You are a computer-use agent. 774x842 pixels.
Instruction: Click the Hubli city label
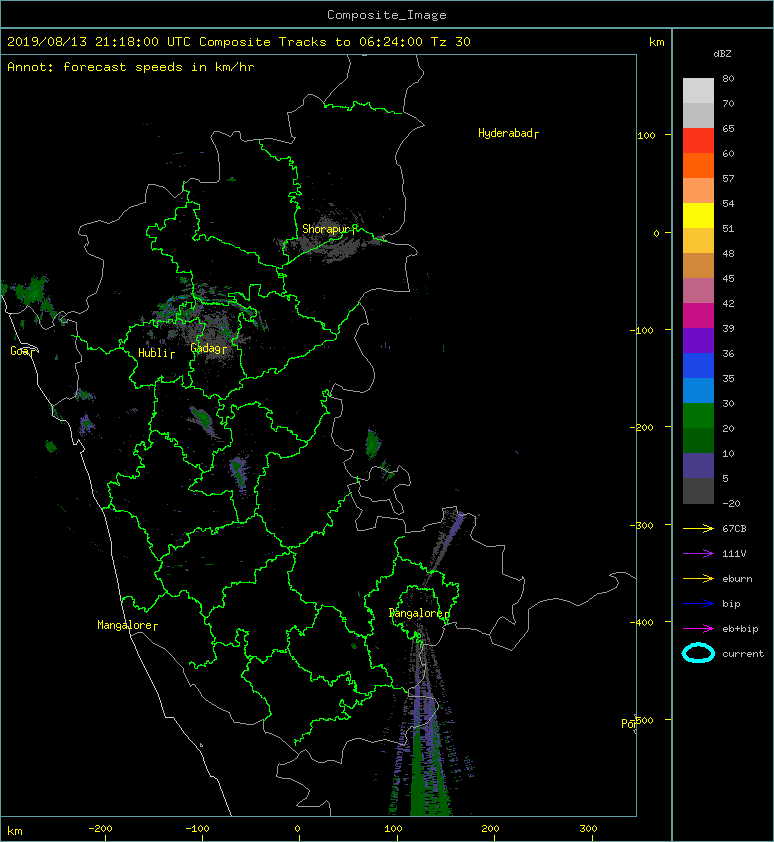tap(154, 353)
